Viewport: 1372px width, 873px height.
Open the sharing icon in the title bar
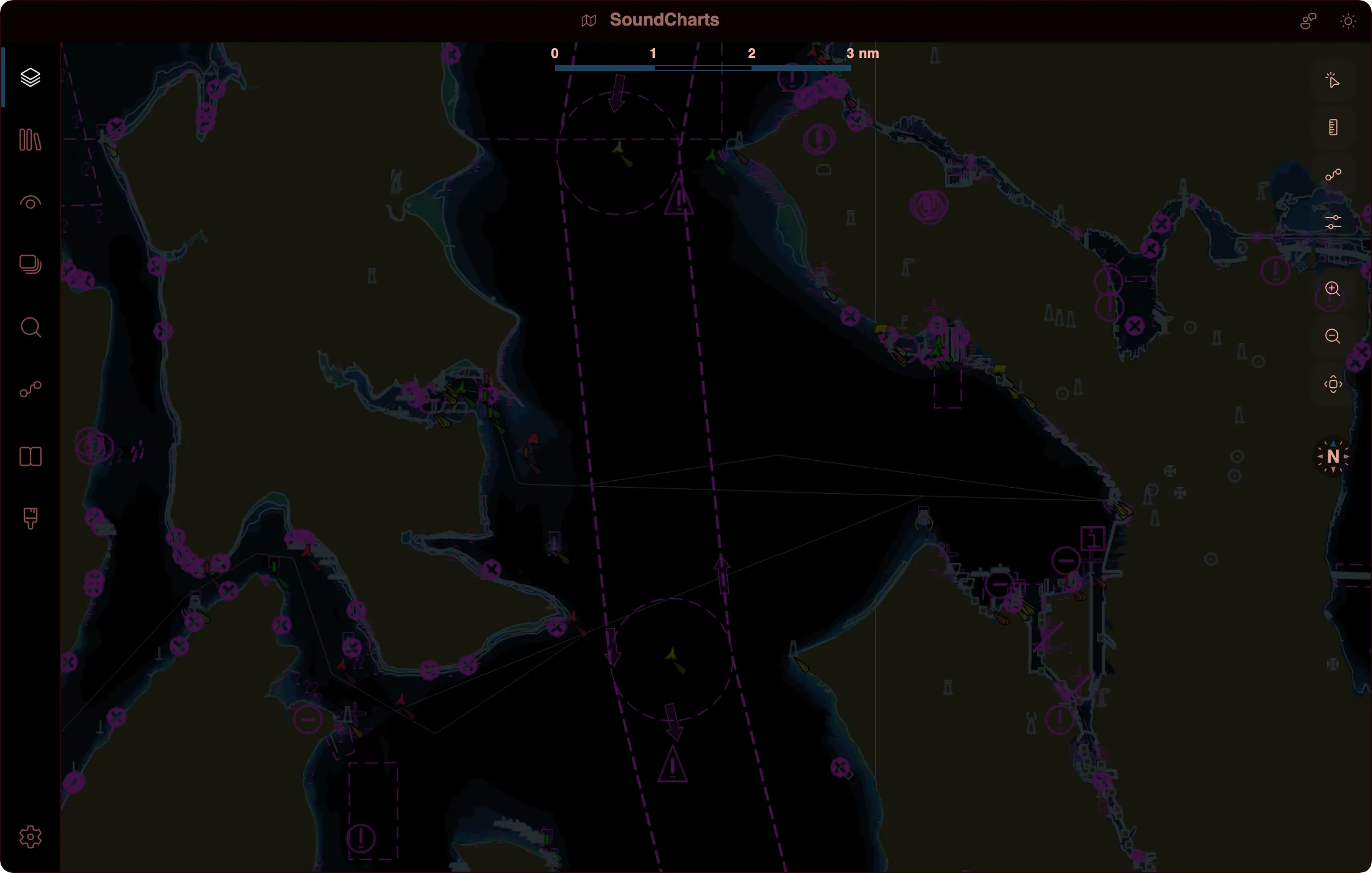pos(1308,21)
